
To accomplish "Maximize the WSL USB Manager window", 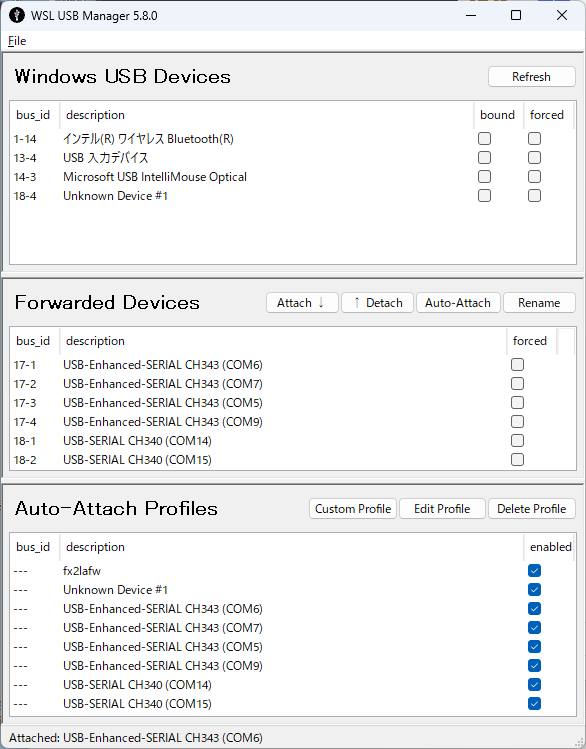I will point(516,15).
